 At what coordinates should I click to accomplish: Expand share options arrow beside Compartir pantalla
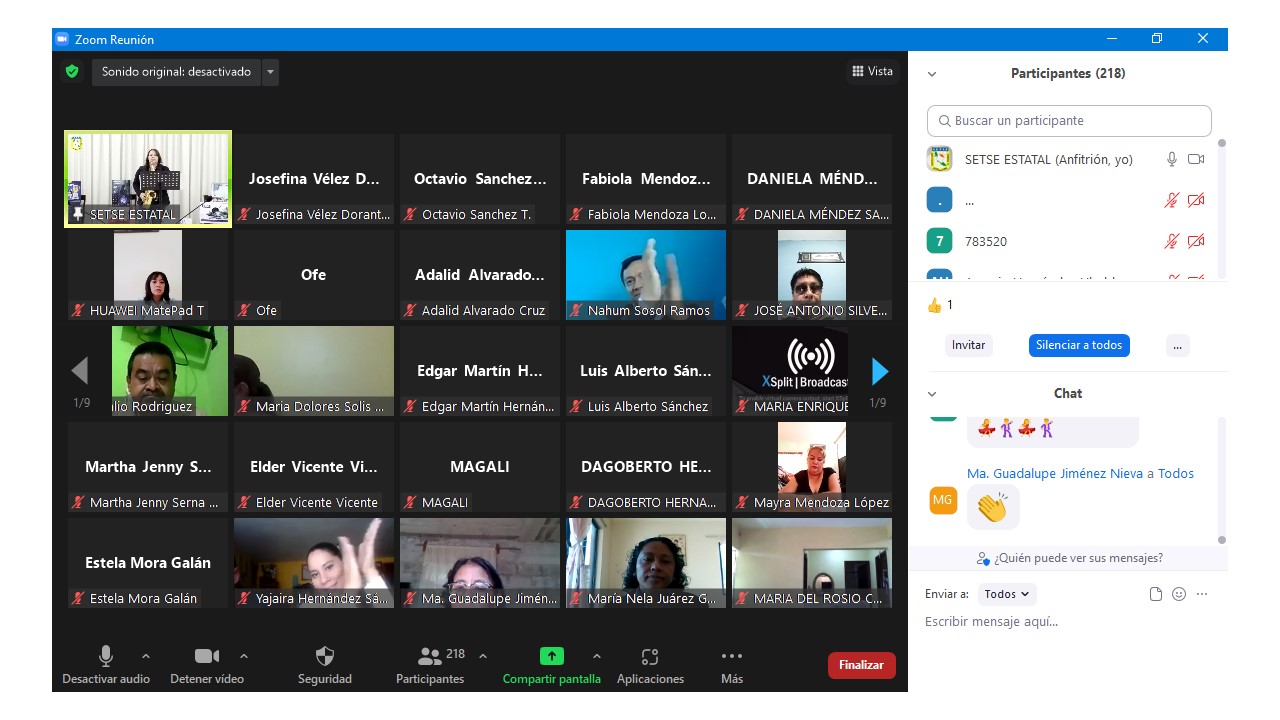point(597,656)
